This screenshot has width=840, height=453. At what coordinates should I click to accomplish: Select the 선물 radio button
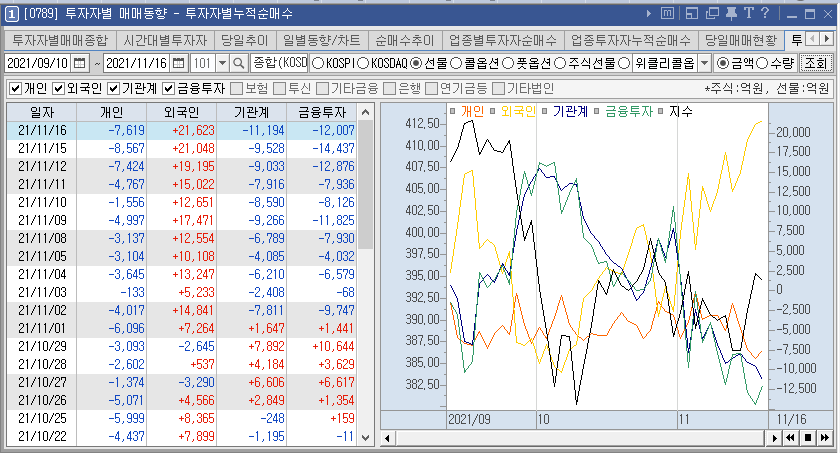(x=416, y=64)
